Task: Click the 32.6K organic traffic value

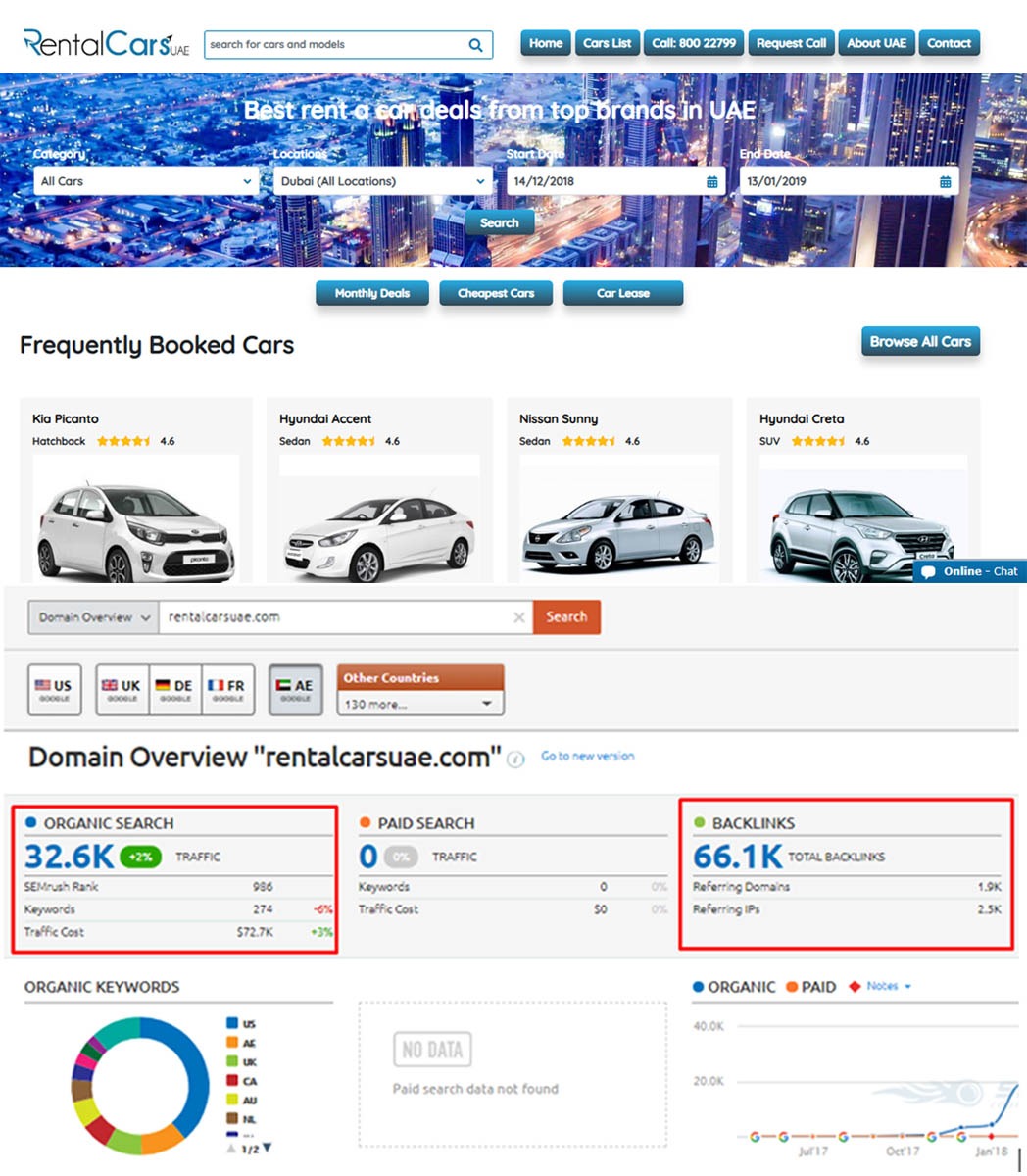Action: click(x=69, y=857)
